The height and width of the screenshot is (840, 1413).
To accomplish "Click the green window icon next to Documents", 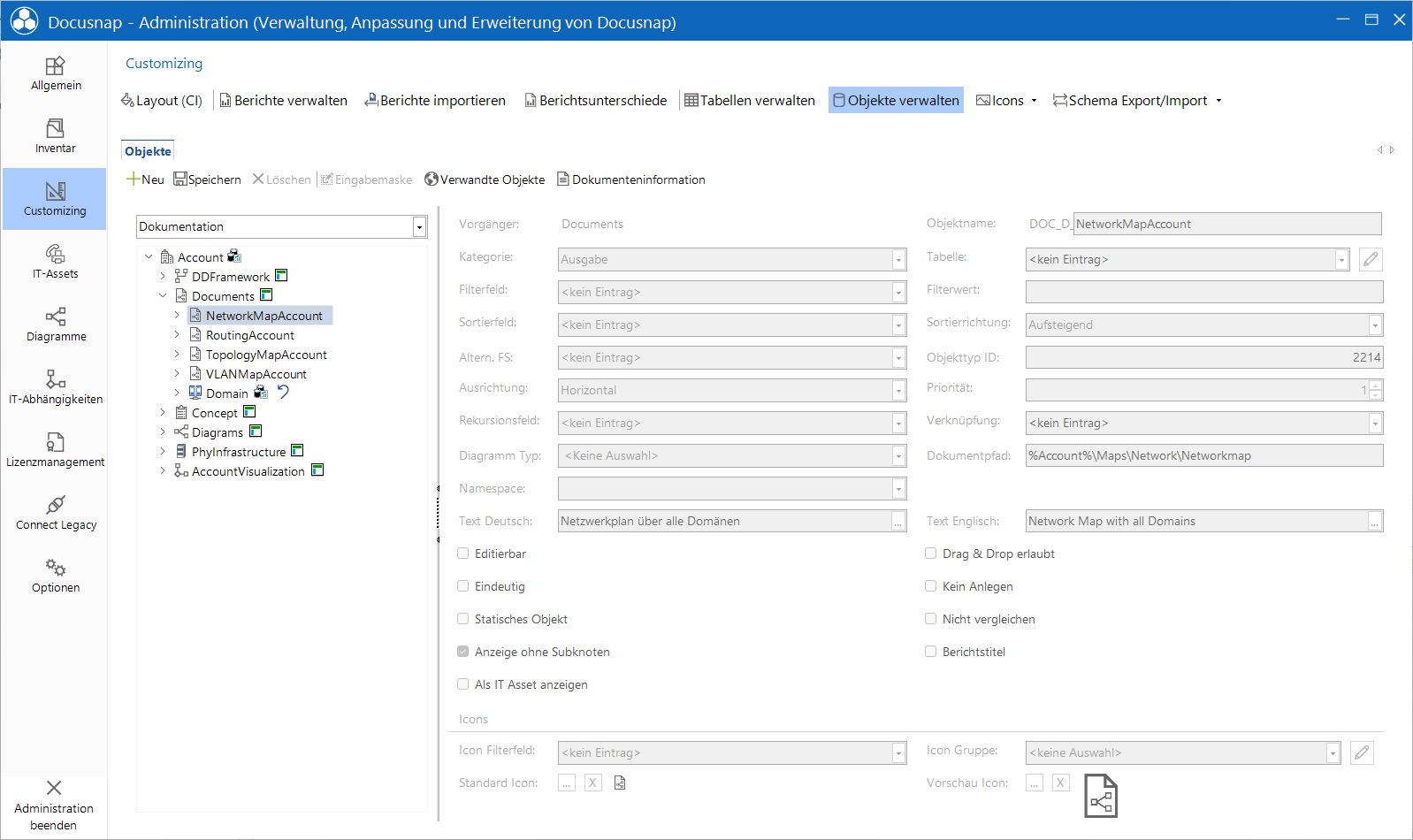I will point(266,295).
